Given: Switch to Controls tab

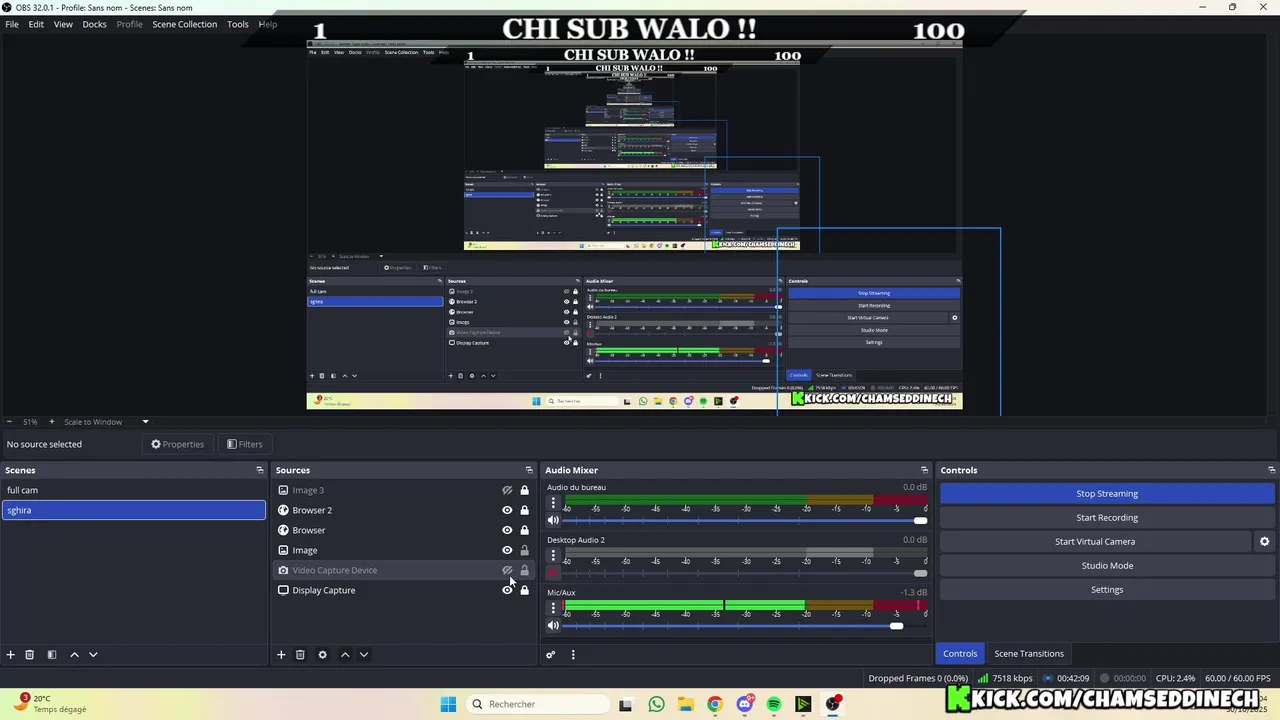Looking at the screenshot, I should (x=960, y=654).
